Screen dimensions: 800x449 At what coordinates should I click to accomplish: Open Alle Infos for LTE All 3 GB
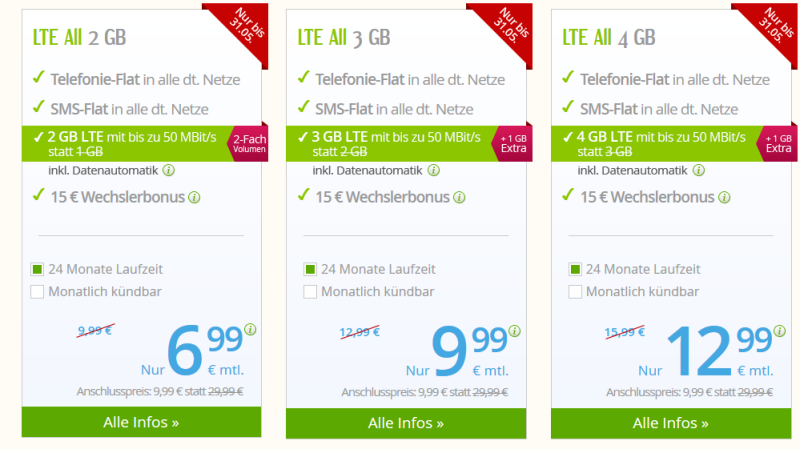[406, 422]
